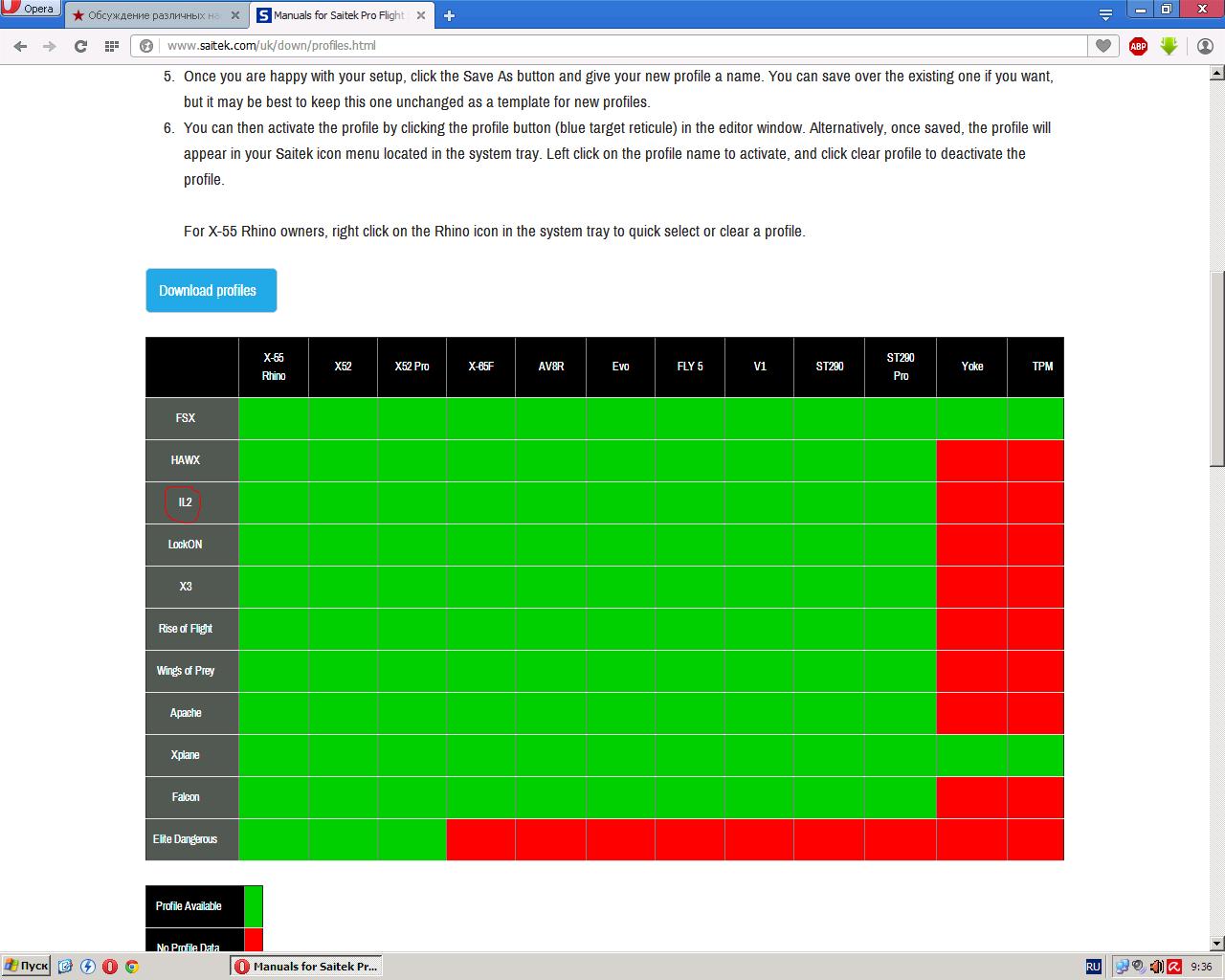Click the Yoke column header

pos(971,367)
